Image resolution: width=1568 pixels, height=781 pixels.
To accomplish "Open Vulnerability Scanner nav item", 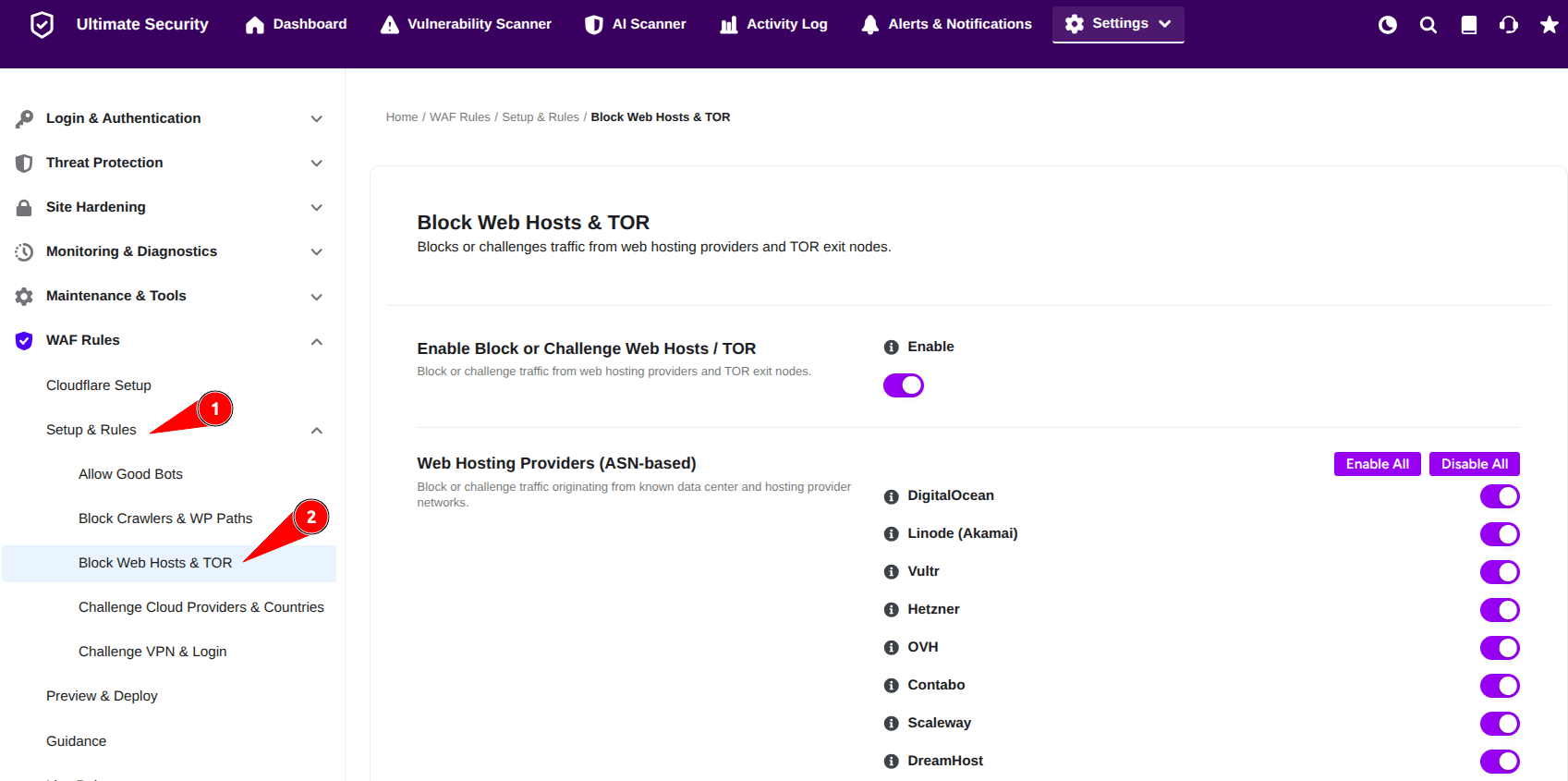I will point(466,24).
